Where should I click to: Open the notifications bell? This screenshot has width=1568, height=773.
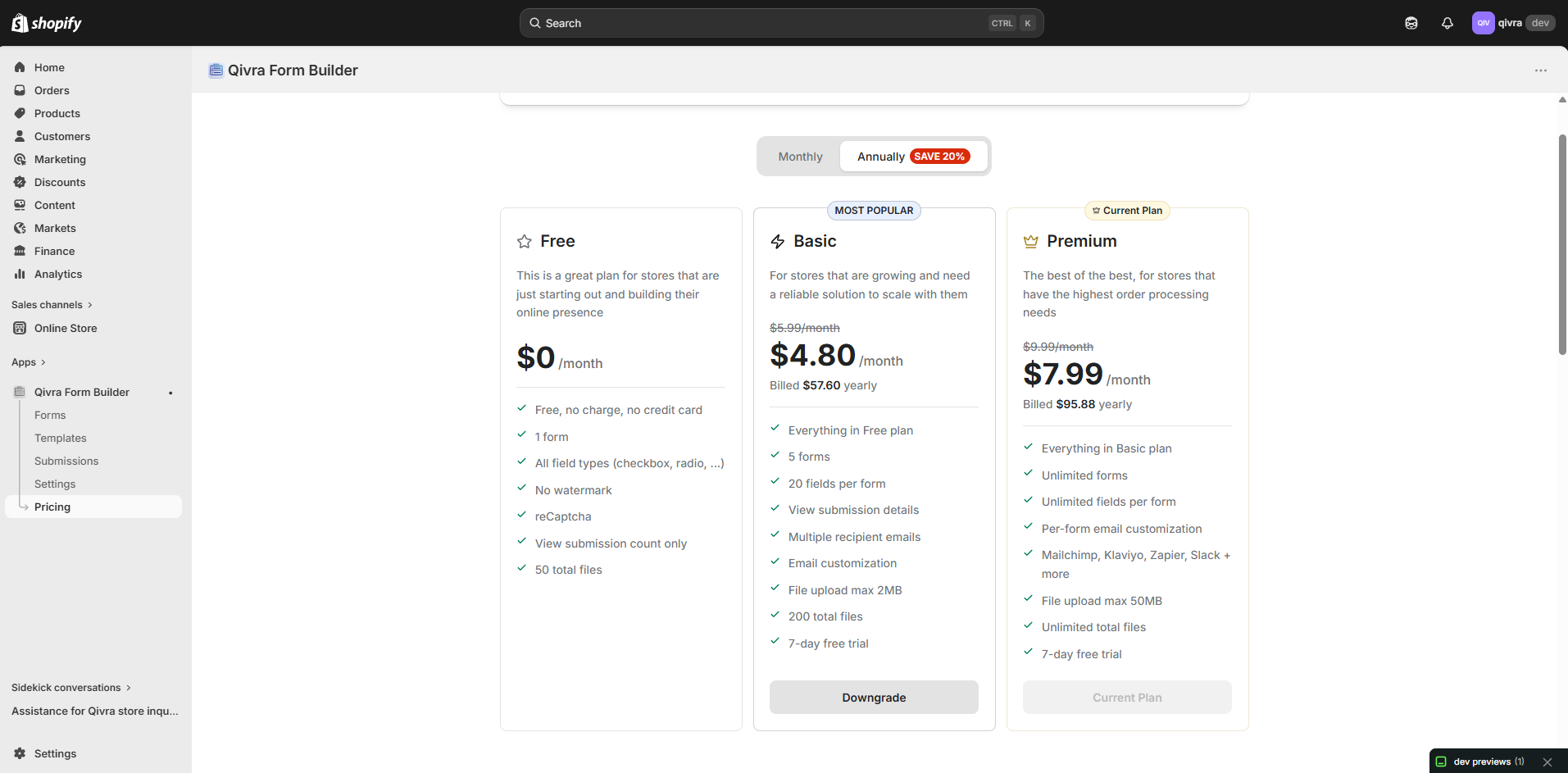pyautogui.click(x=1448, y=23)
